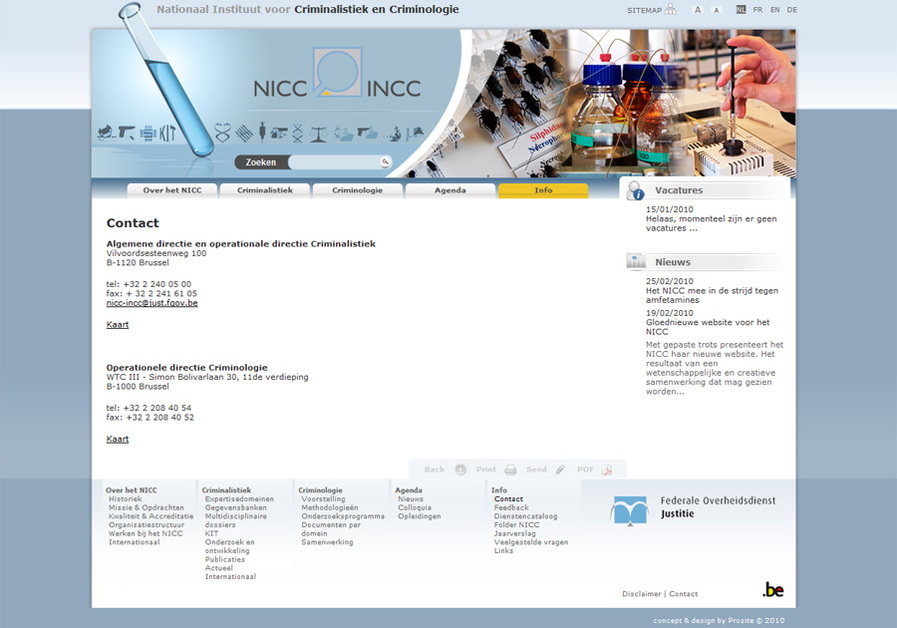Read vacancy item dated 15/01/2010
The width and height of the screenshot is (897, 628).
point(711,218)
